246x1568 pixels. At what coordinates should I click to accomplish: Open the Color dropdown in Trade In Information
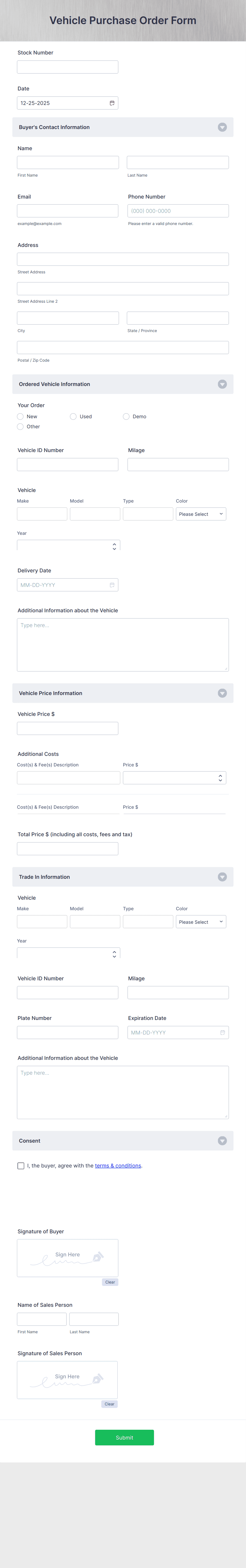click(x=201, y=921)
